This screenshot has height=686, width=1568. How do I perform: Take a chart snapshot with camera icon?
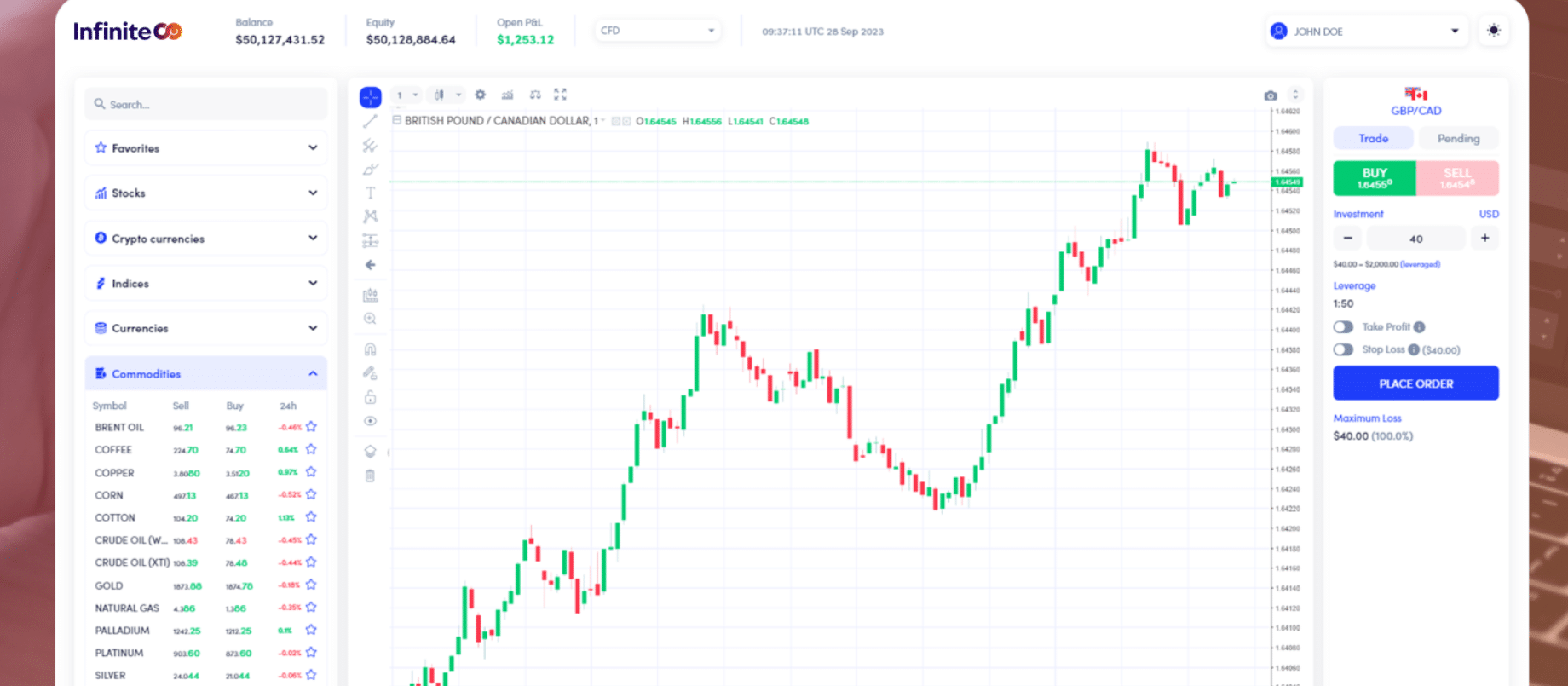tap(1270, 95)
